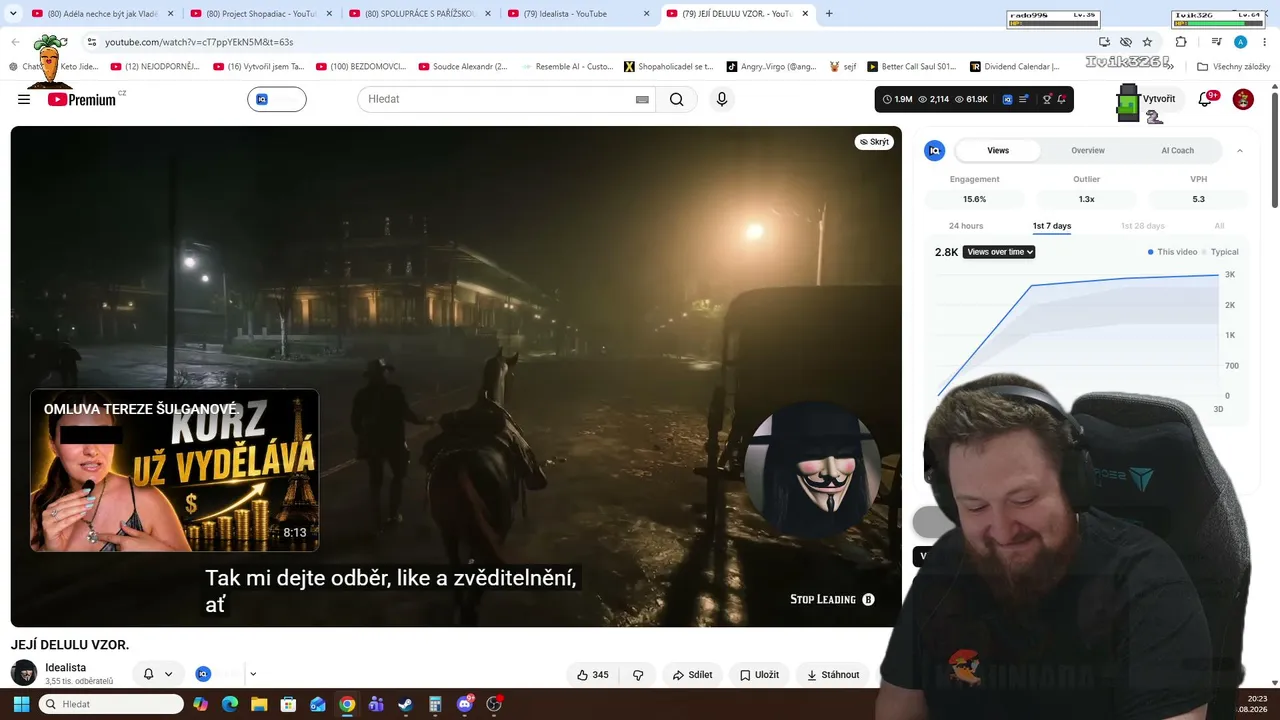
Task: Open the browser extensions puzzle icon
Action: 1181,42
